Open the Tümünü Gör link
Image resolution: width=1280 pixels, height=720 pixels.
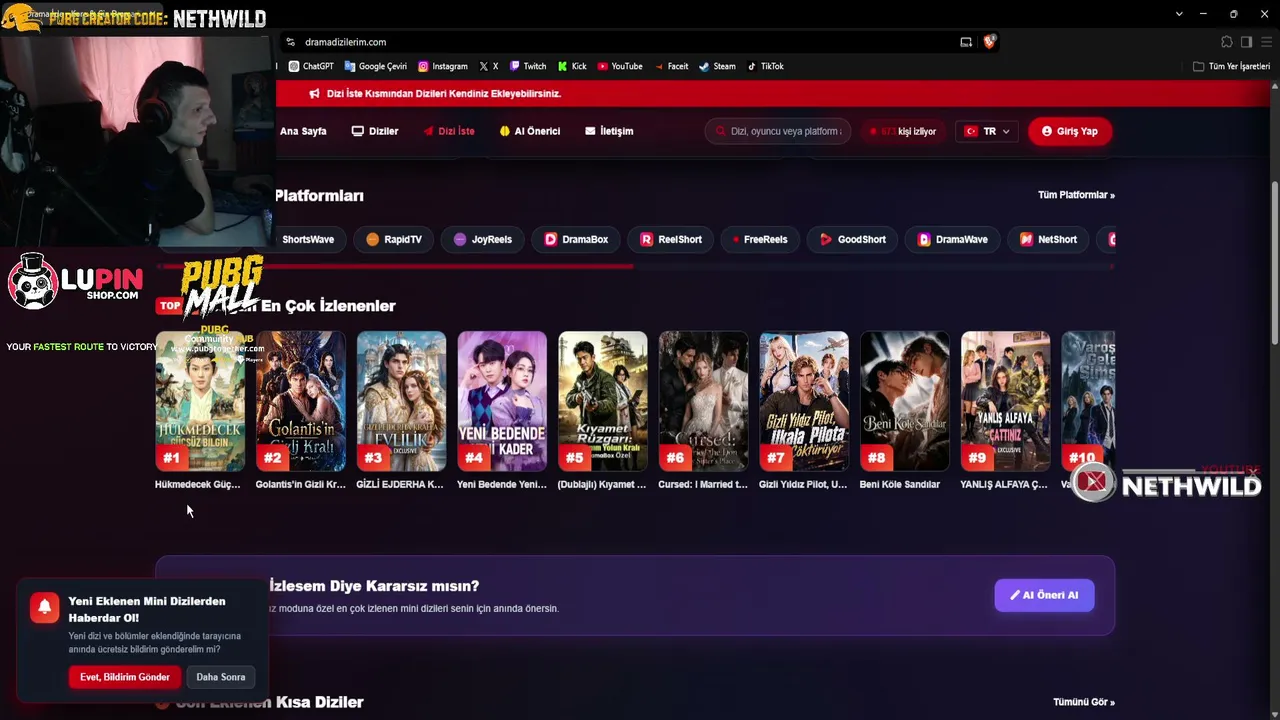pos(1084,702)
